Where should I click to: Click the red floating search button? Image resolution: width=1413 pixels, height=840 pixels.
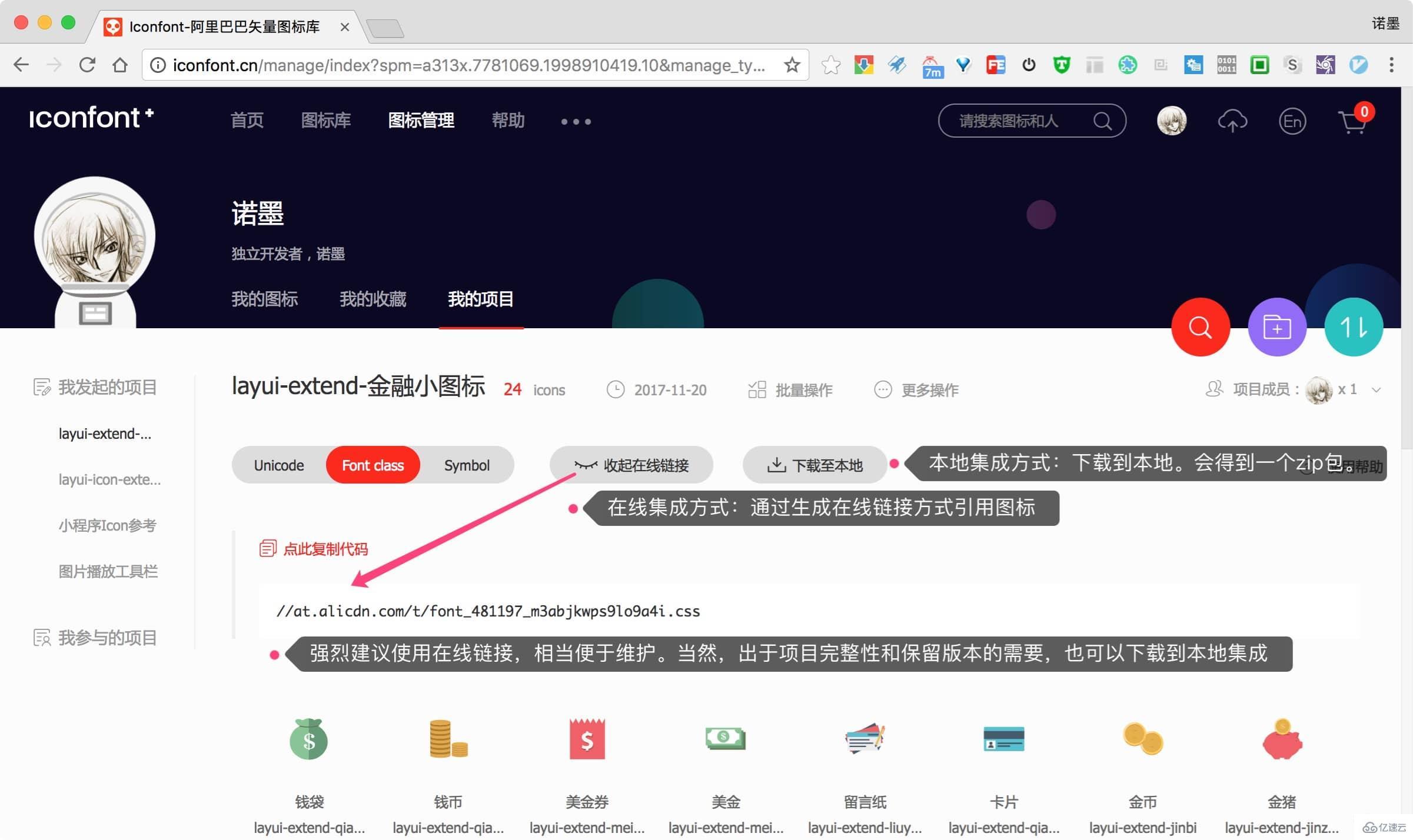[x=1200, y=327]
